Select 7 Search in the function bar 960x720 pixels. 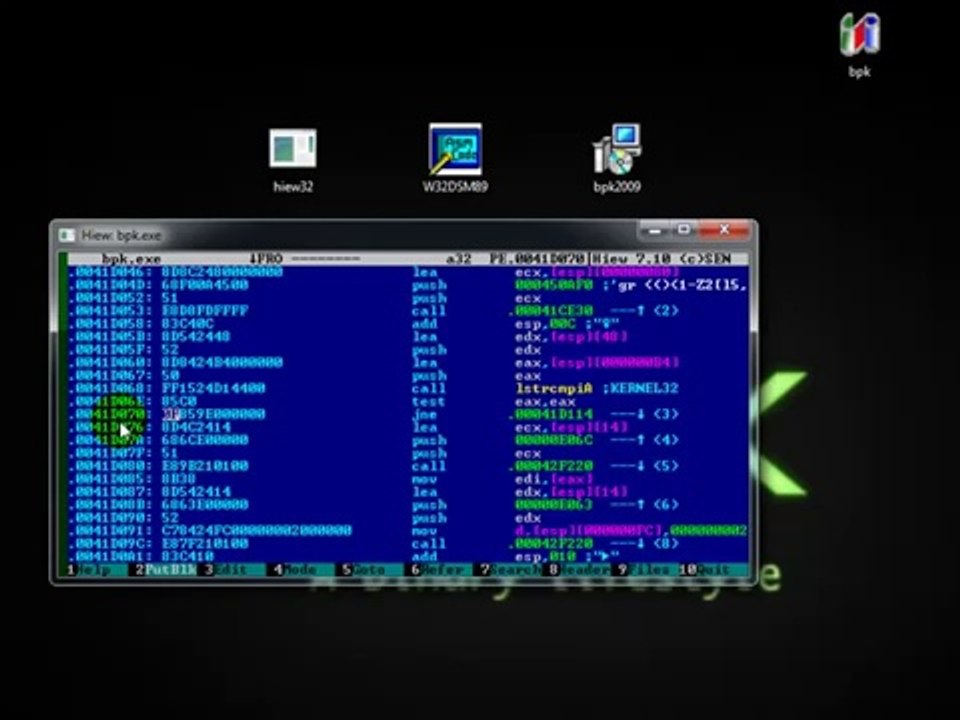tap(510, 570)
